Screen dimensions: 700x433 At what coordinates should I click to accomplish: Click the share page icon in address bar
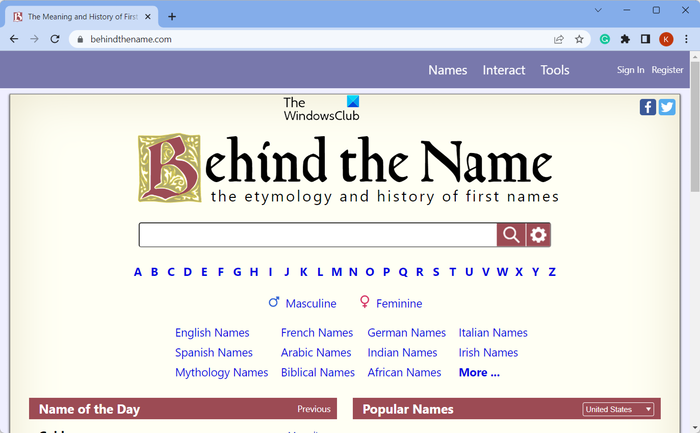point(558,39)
